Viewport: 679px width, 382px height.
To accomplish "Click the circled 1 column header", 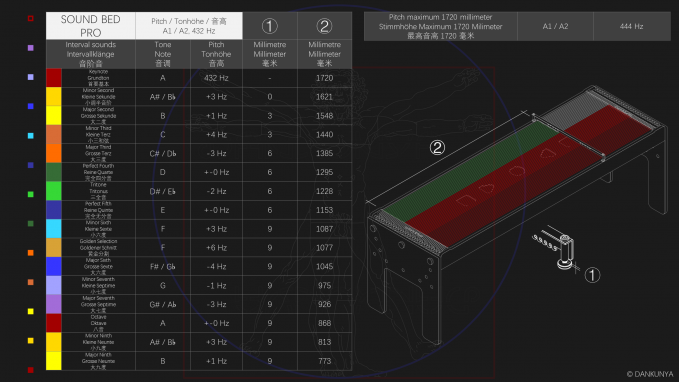I will (270, 26).
